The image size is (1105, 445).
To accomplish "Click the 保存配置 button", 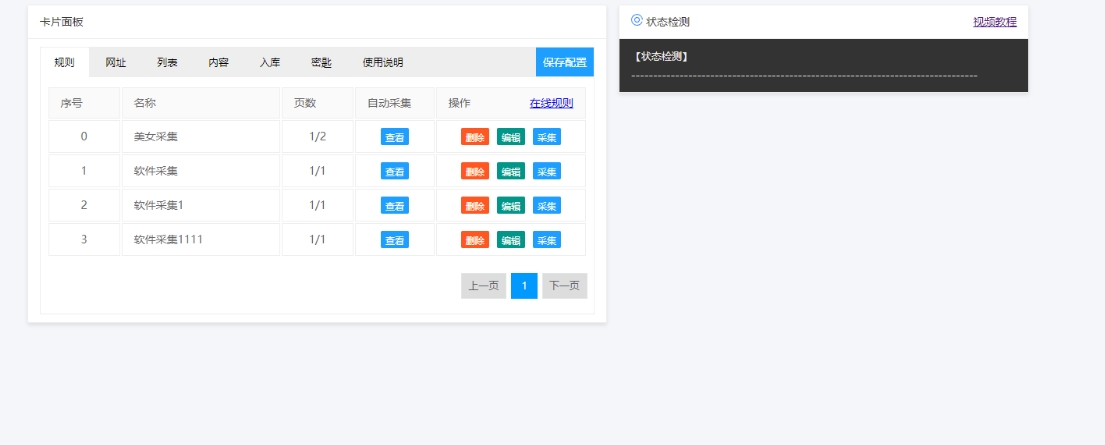I will [565, 62].
